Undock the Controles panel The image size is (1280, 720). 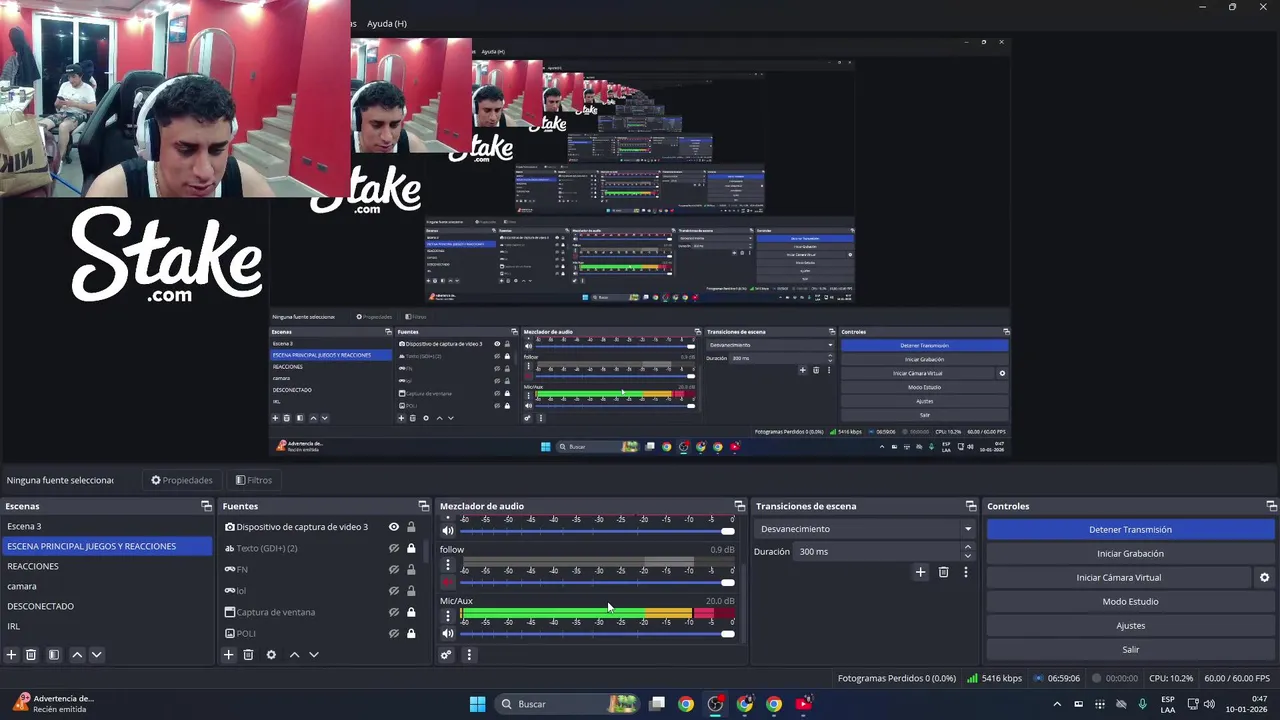(x=1271, y=506)
